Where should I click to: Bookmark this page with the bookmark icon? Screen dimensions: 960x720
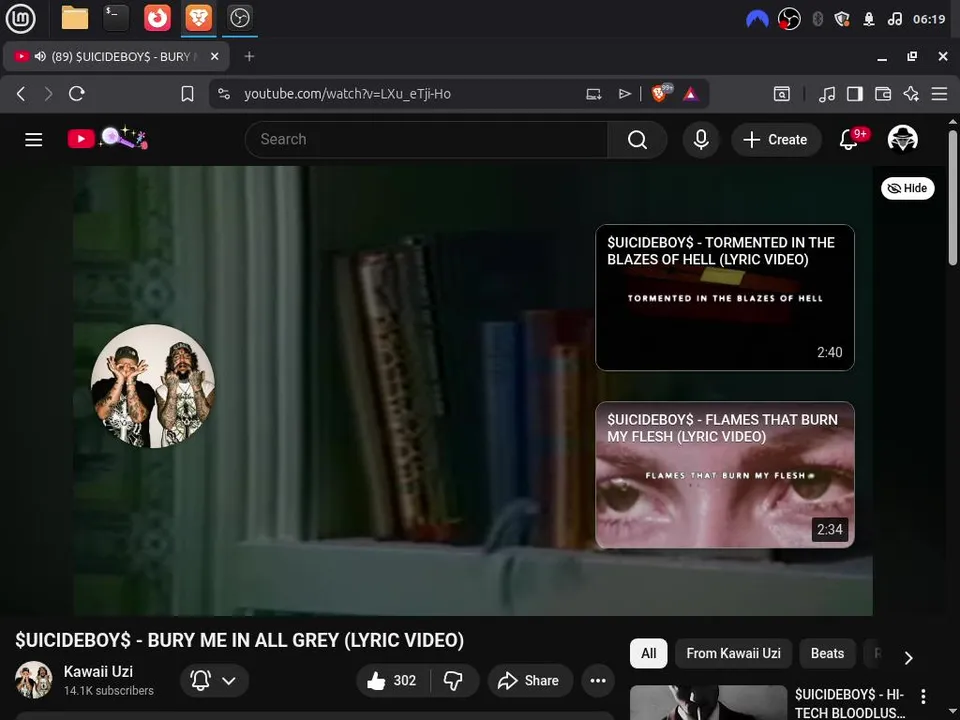(x=187, y=94)
